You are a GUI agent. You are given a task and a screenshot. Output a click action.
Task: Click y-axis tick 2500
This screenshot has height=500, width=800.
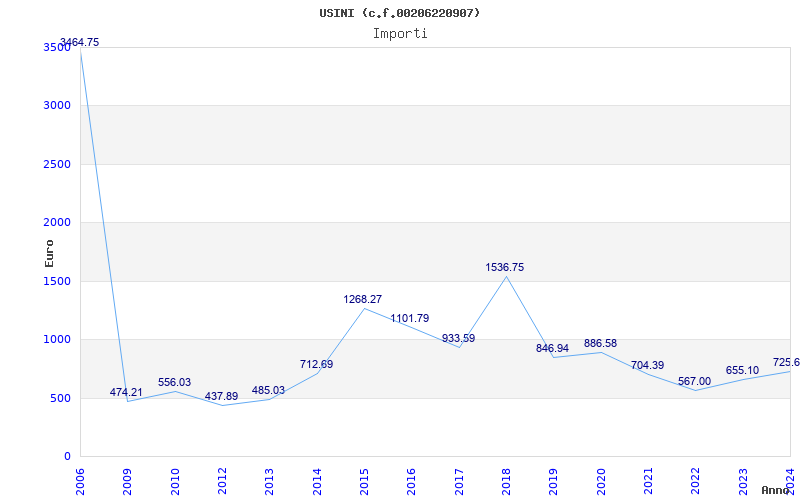point(57,164)
